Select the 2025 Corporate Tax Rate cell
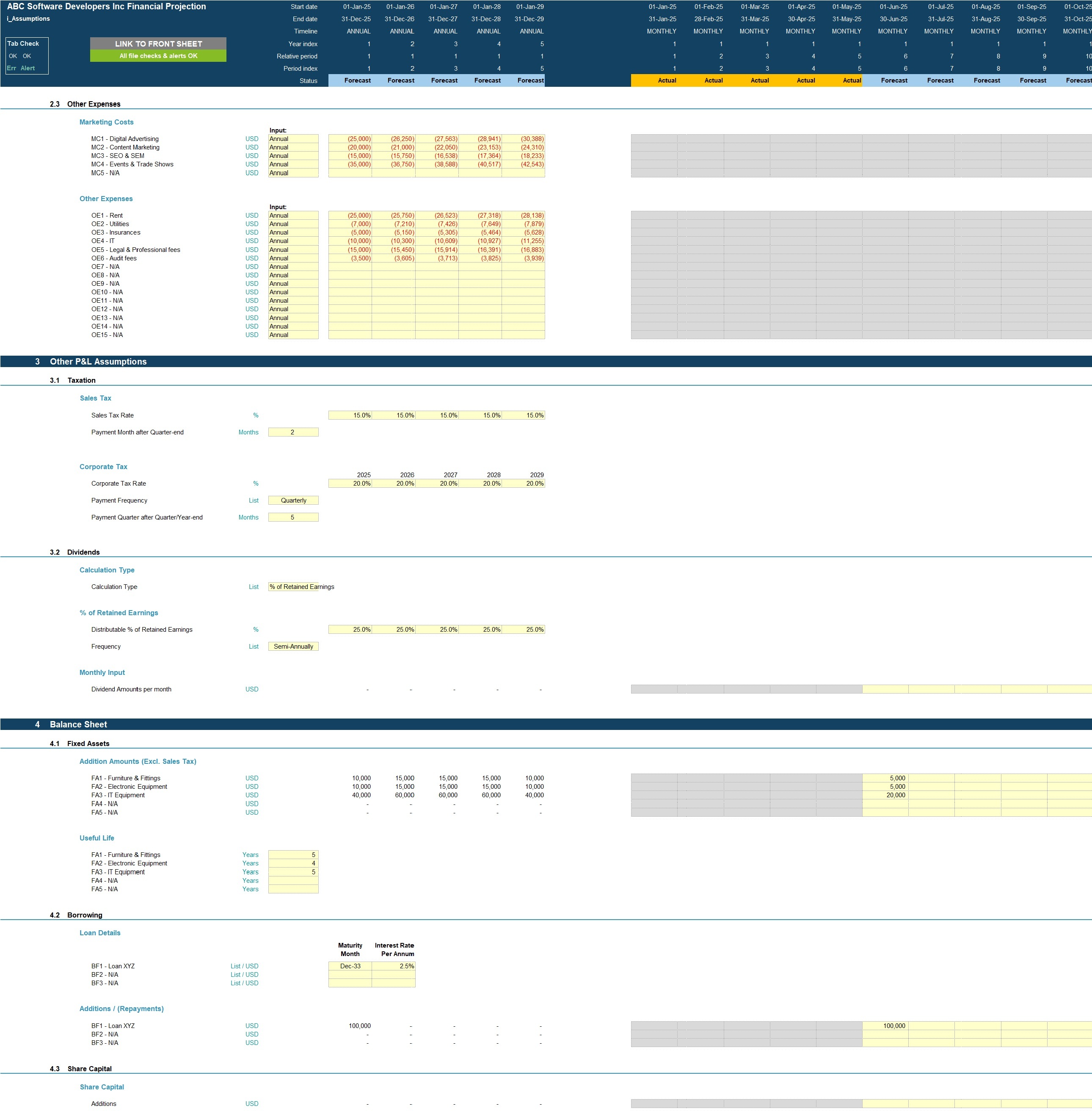 350,483
